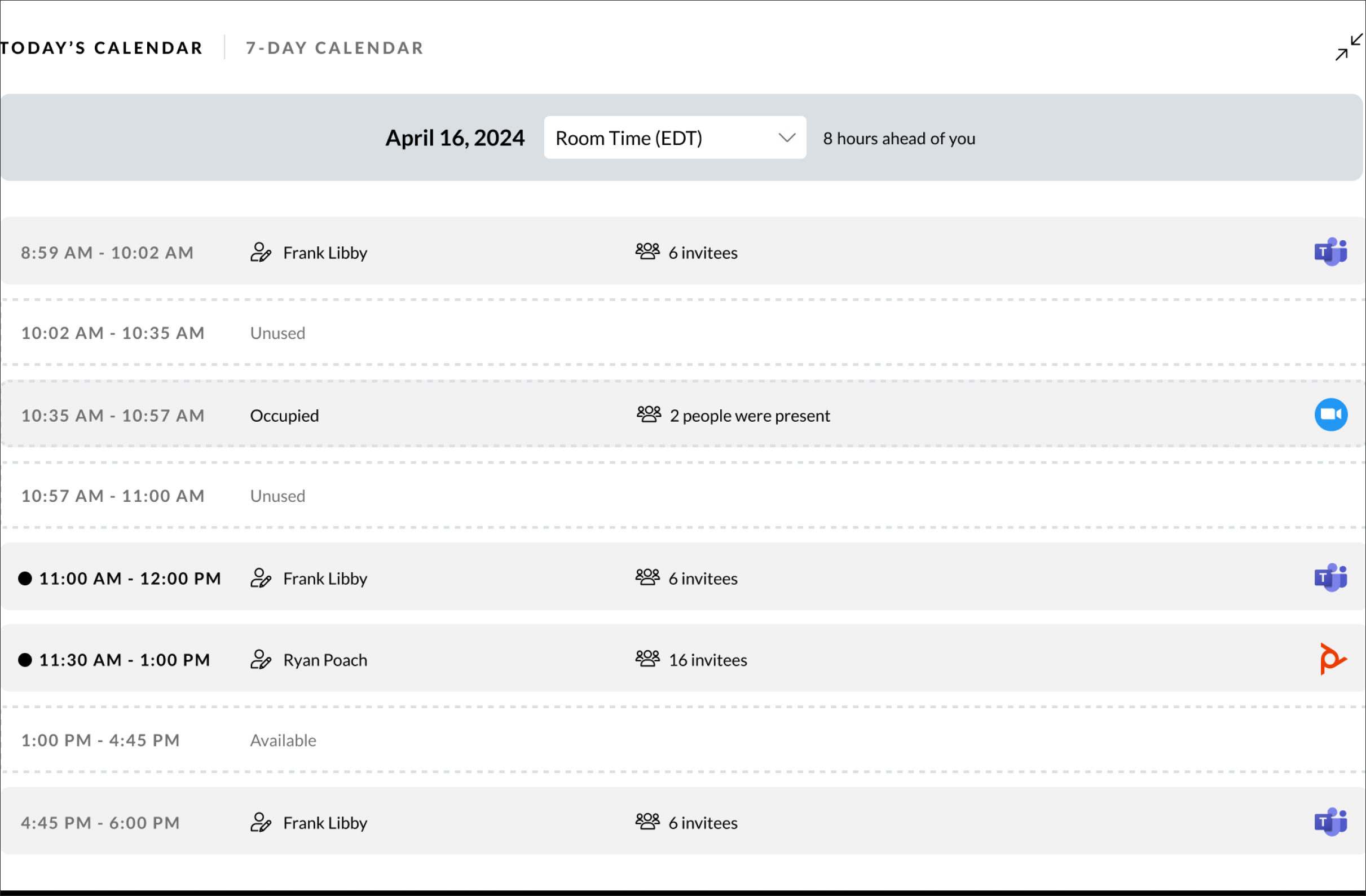The height and width of the screenshot is (896, 1366).
Task: Select the Unused slot from 10:02 AM to 10:35 AM
Action: click(277, 333)
